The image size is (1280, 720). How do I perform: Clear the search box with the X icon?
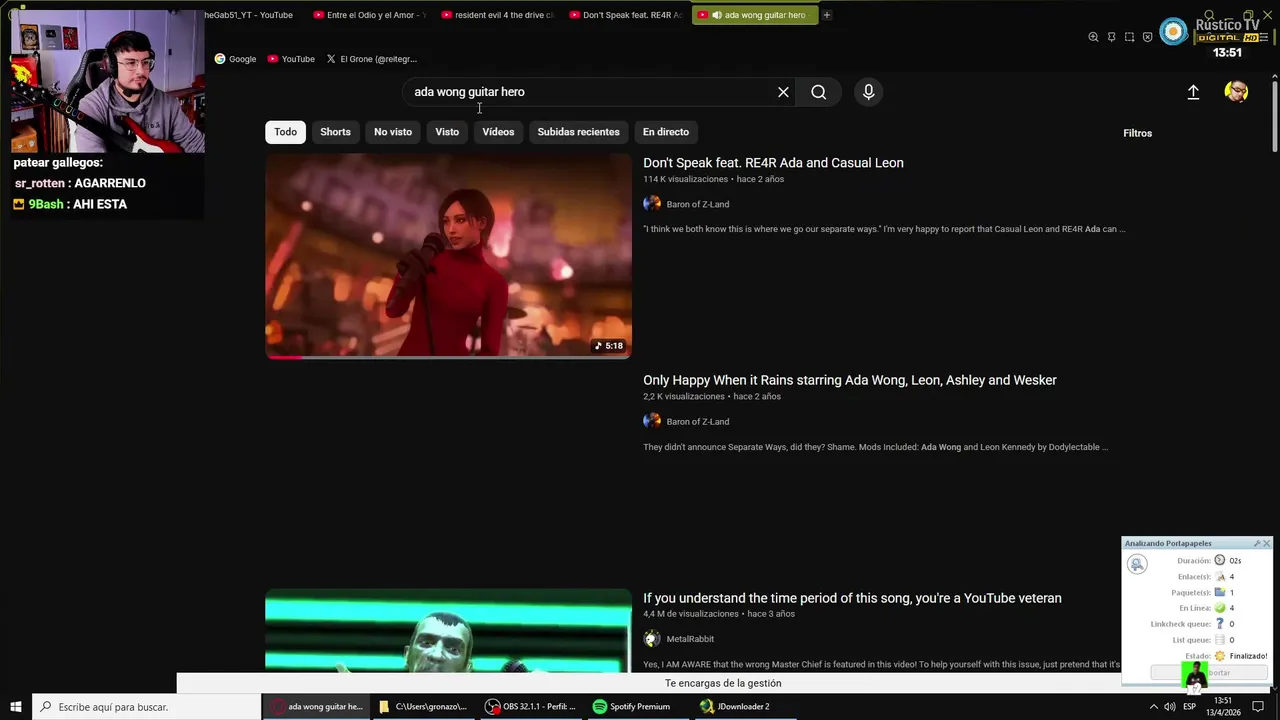(783, 92)
